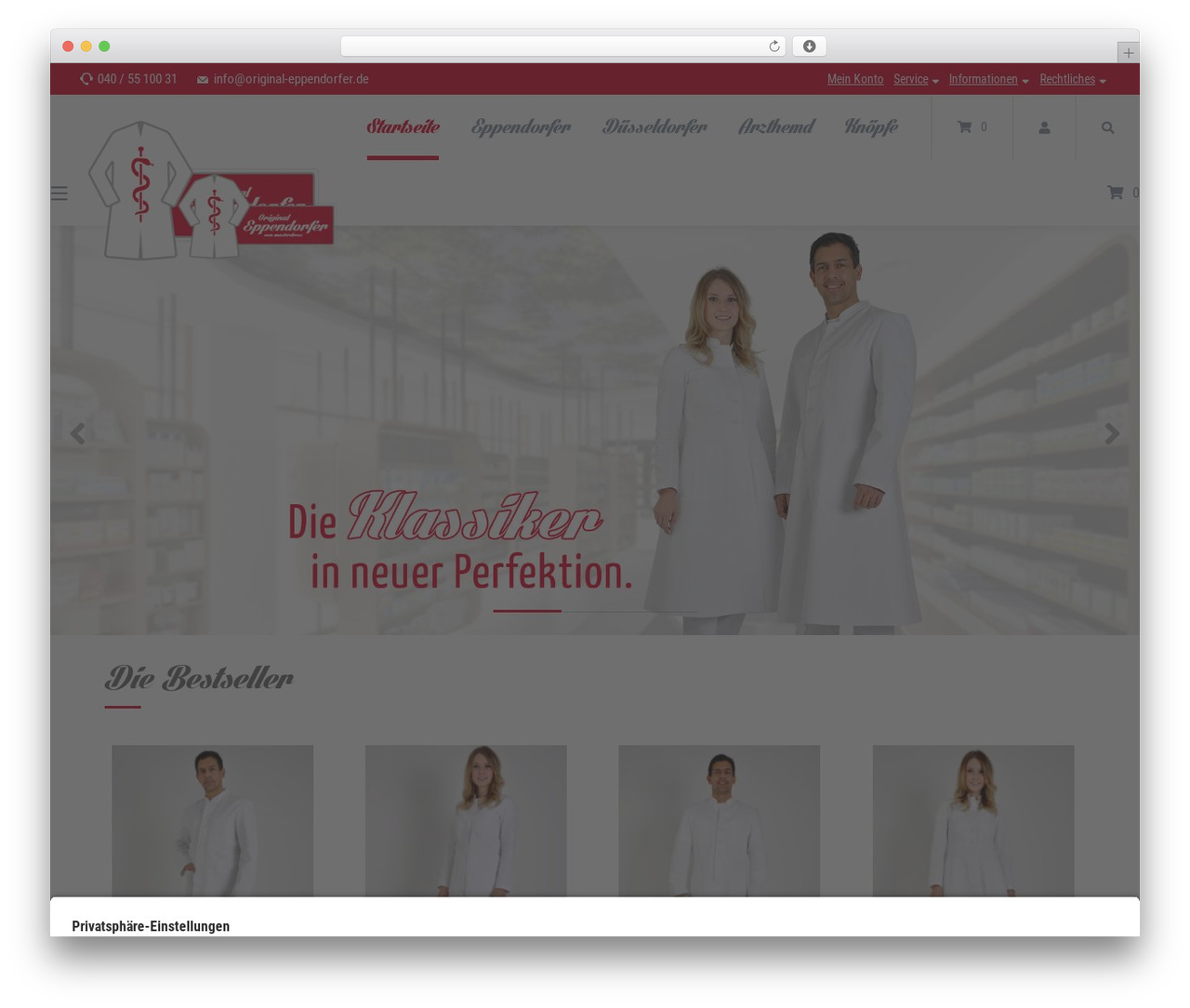The image size is (1190, 1008).
Task: Advance slider with right arrow
Action: [x=1112, y=433]
